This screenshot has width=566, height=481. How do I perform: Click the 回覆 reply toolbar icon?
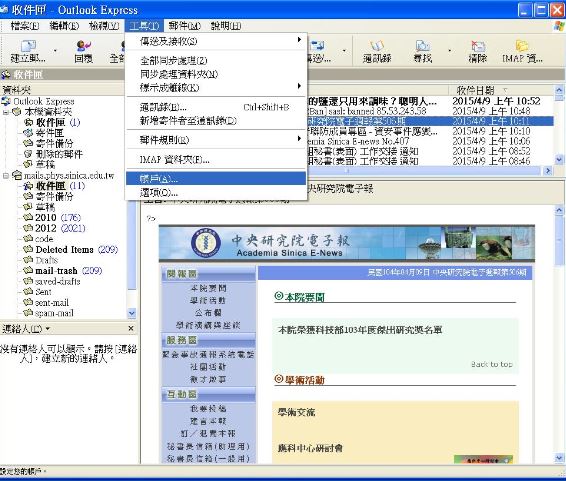(83, 51)
